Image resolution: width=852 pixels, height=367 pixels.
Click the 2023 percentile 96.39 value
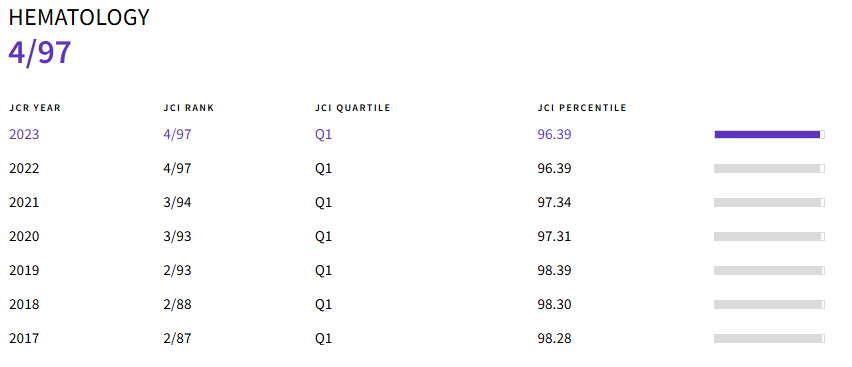554,134
